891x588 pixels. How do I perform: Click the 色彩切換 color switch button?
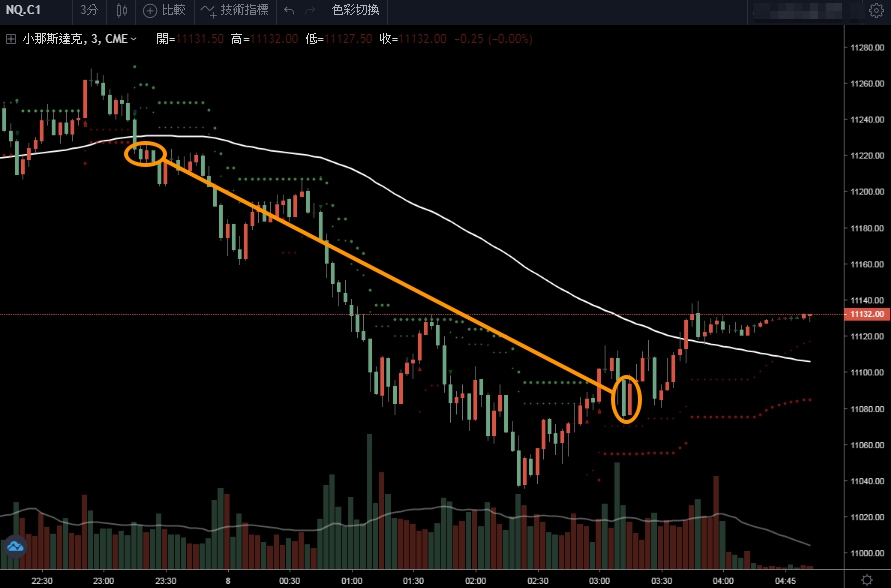click(x=355, y=10)
